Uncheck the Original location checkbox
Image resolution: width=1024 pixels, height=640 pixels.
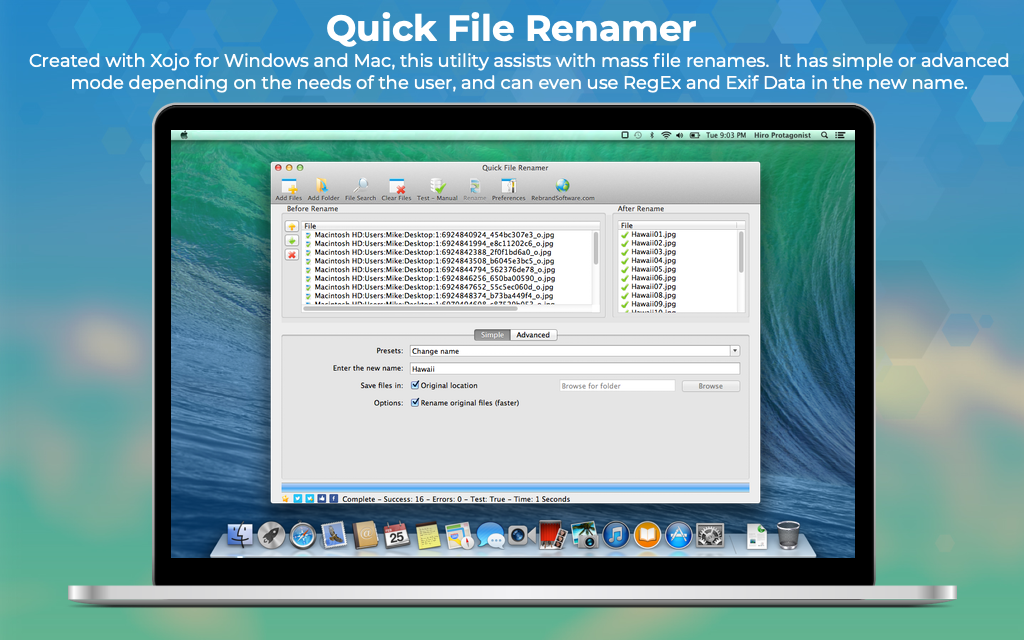click(x=415, y=385)
